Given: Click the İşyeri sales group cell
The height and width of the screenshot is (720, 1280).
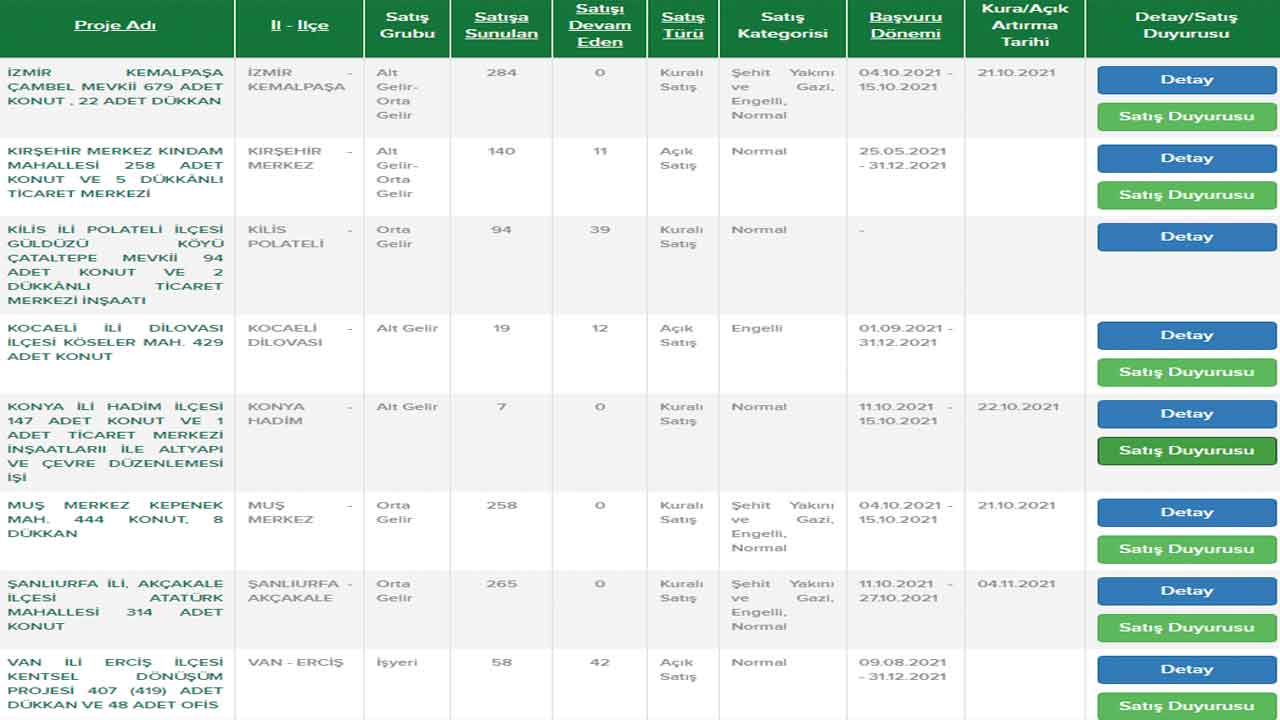Looking at the screenshot, I should (397, 662).
